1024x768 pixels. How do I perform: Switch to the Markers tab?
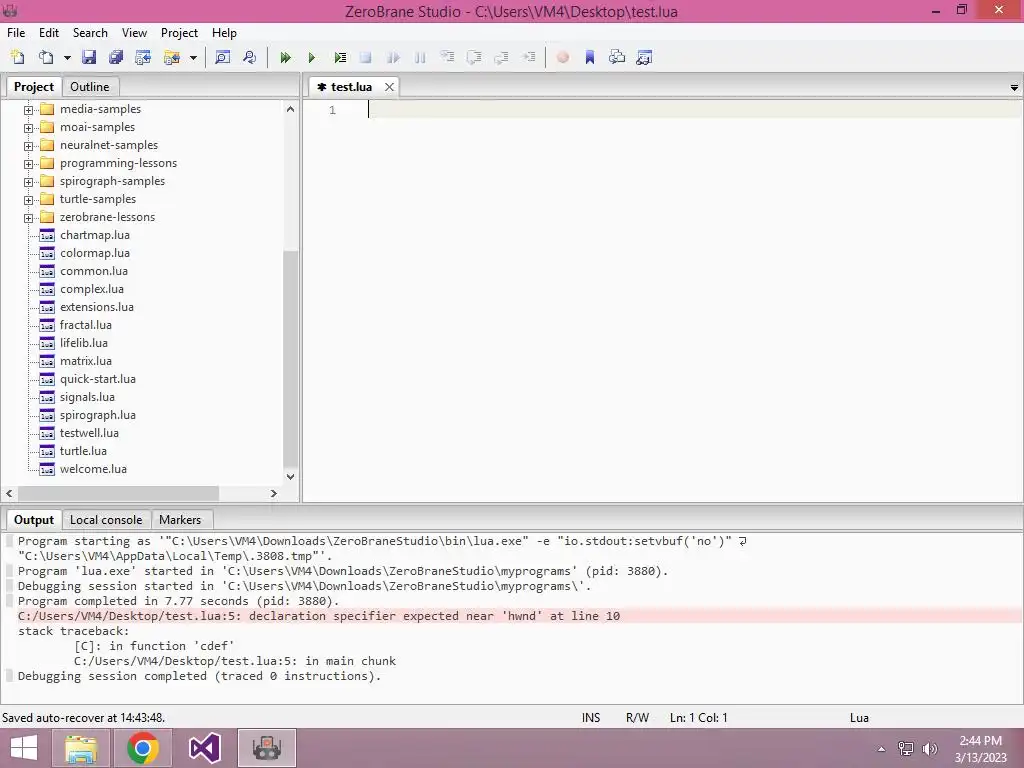coord(180,520)
